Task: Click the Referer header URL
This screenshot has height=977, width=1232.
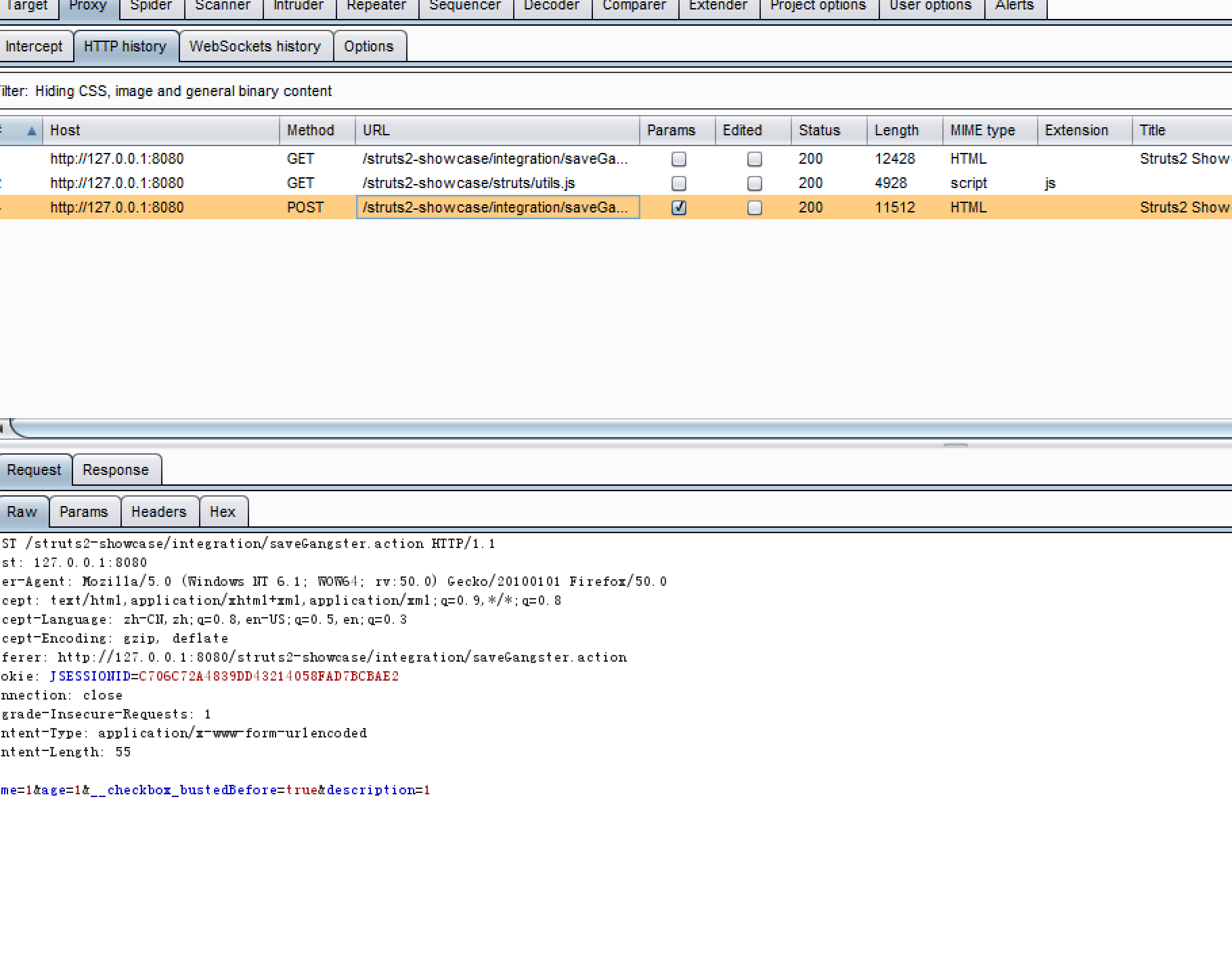Action: click(343, 658)
